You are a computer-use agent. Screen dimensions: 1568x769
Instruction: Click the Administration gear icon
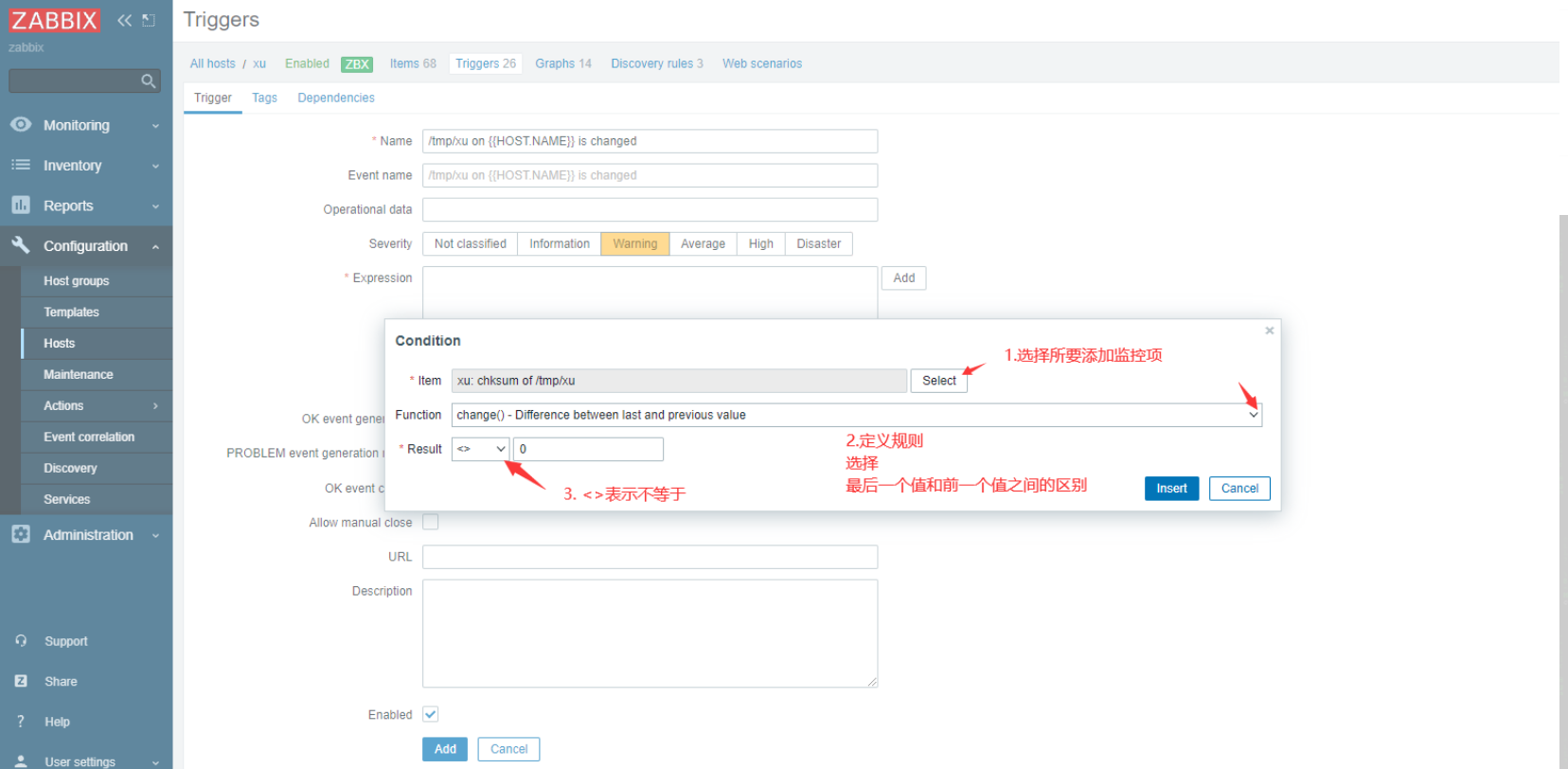(x=21, y=534)
